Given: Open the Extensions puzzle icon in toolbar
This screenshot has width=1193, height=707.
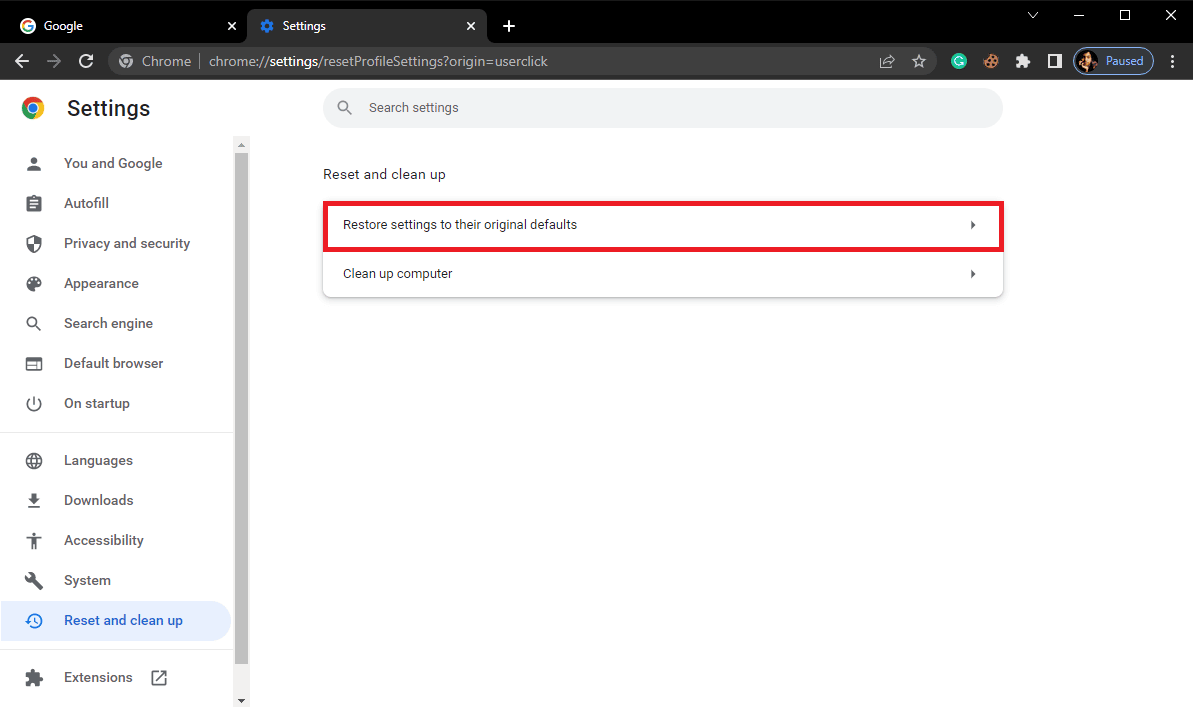Looking at the screenshot, I should 1022,61.
